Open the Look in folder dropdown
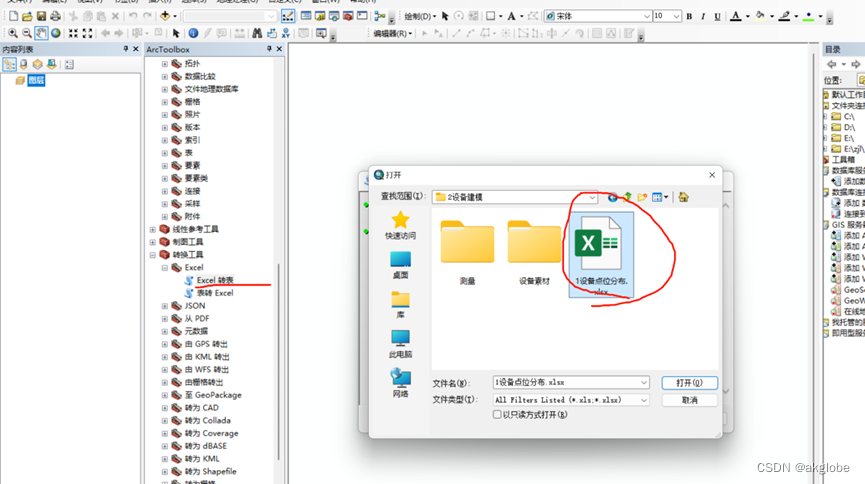865x484 pixels. click(x=592, y=197)
